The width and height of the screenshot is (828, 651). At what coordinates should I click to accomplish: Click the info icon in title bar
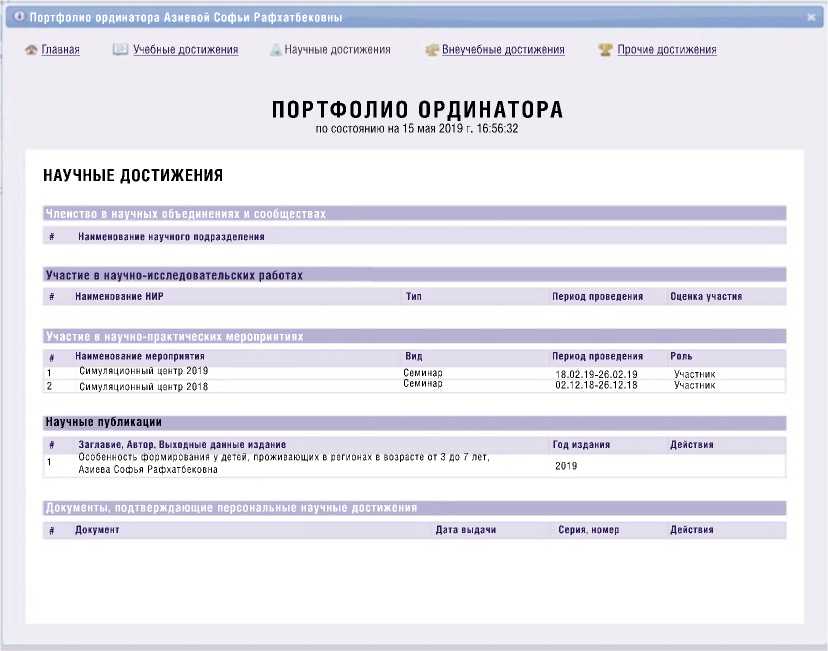[x=18, y=17]
